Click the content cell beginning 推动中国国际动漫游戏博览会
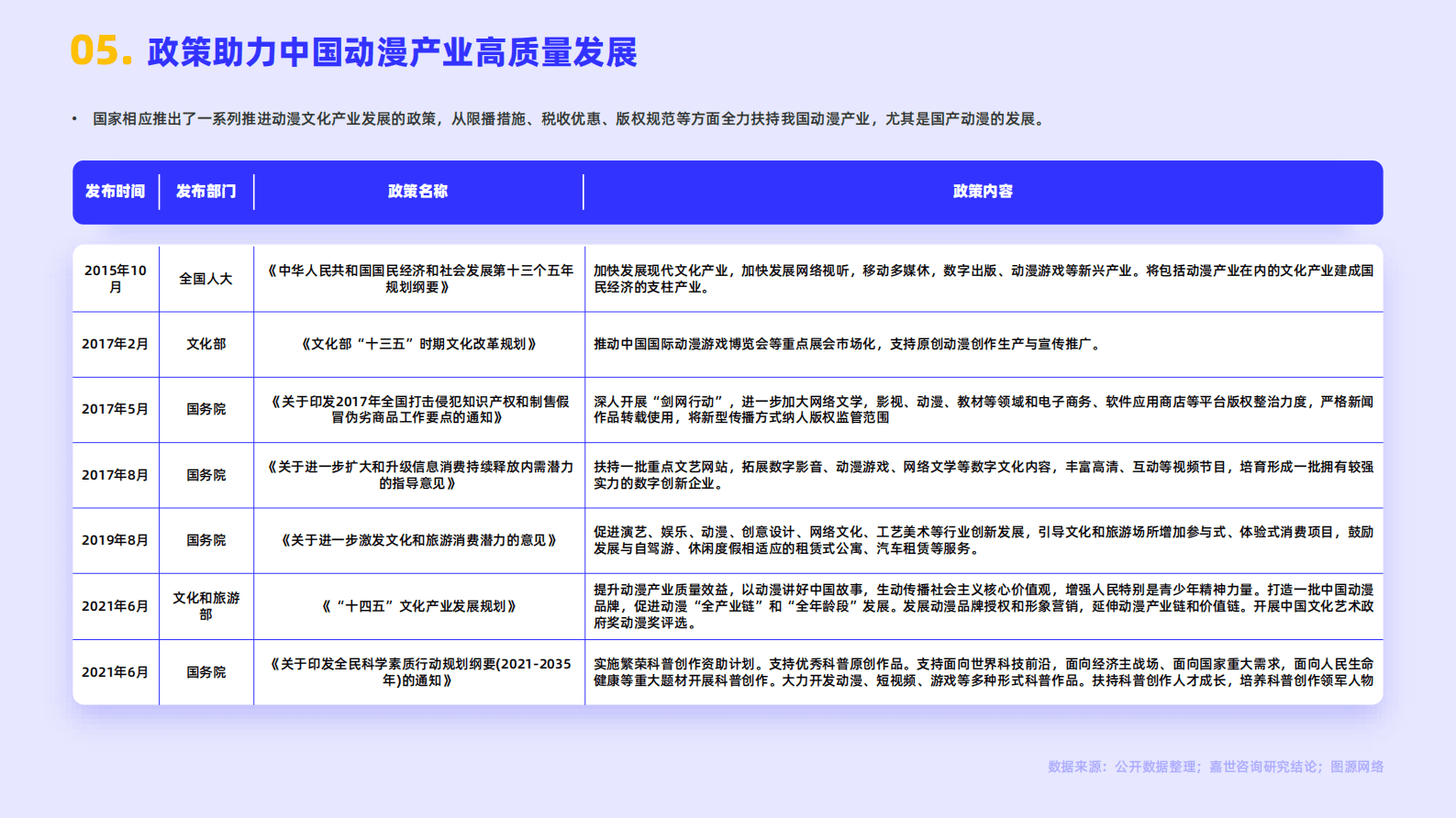Viewport: 1456px width, 818px height. coord(846,344)
